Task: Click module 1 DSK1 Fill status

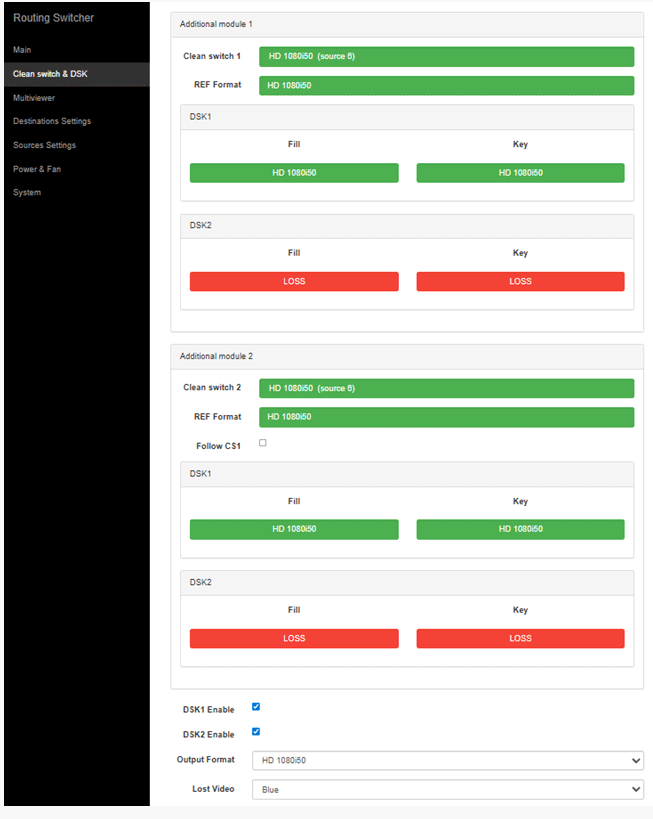Action: 294,173
